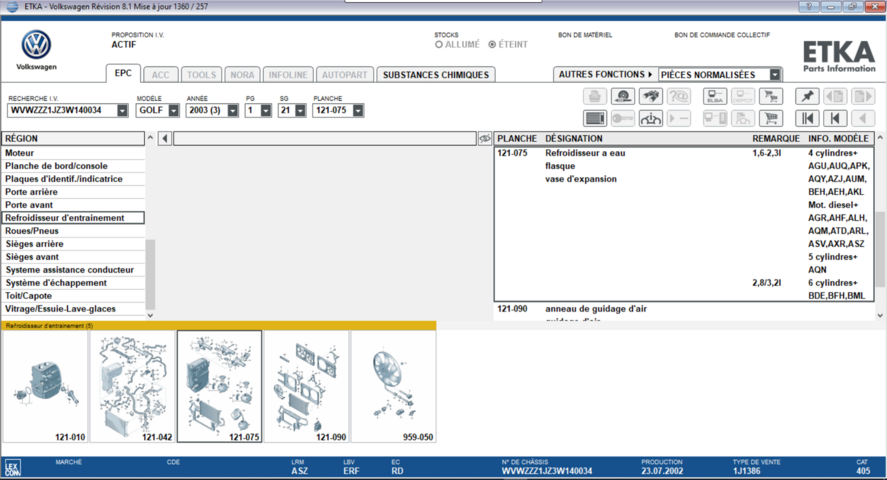887x480 pixels.
Task: Click the Volkswagen logo
Action: click(36, 45)
